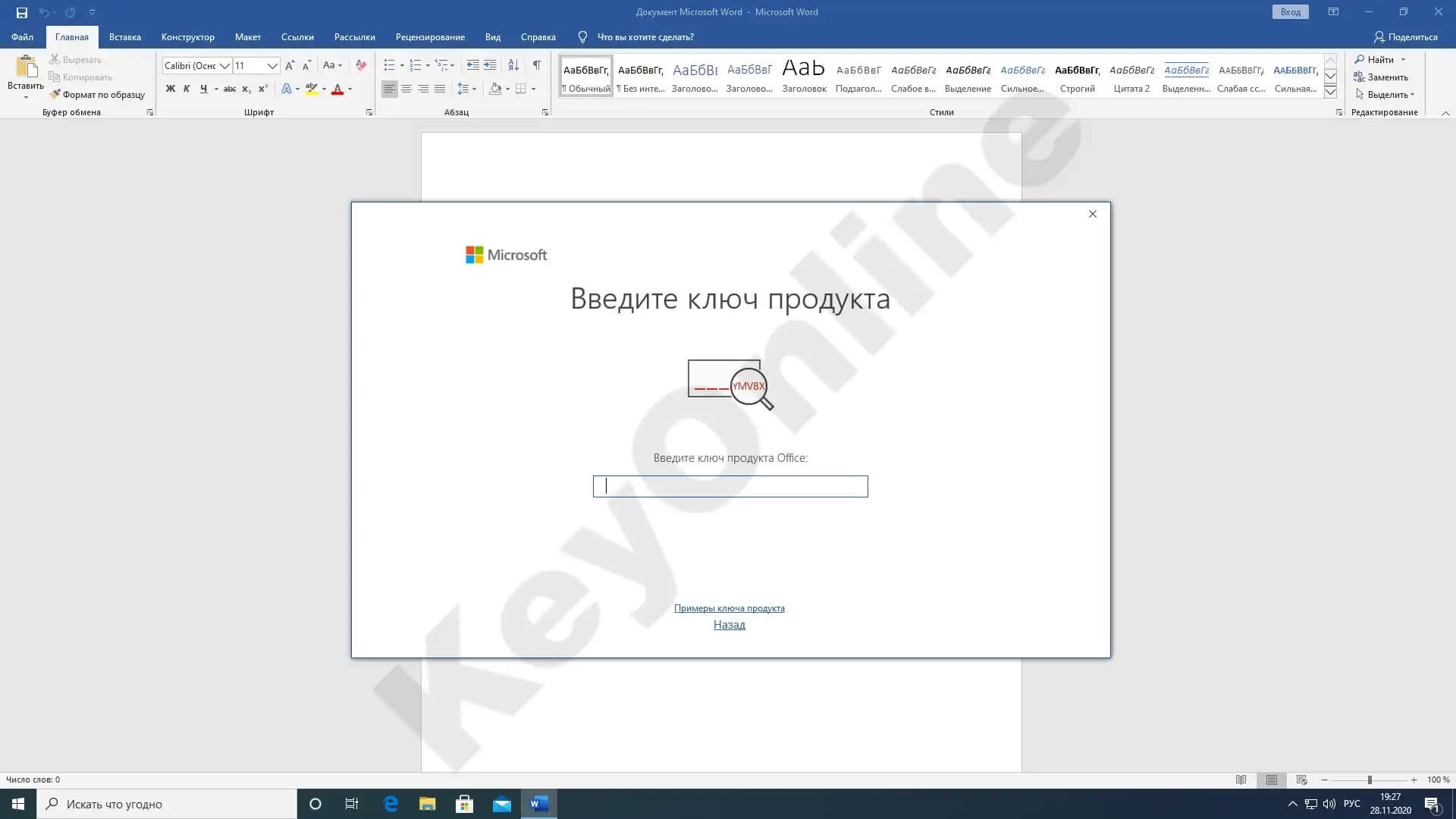Click the bulleted list icon
Viewport: 1456px width, 819px height.
click(x=389, y=65)
